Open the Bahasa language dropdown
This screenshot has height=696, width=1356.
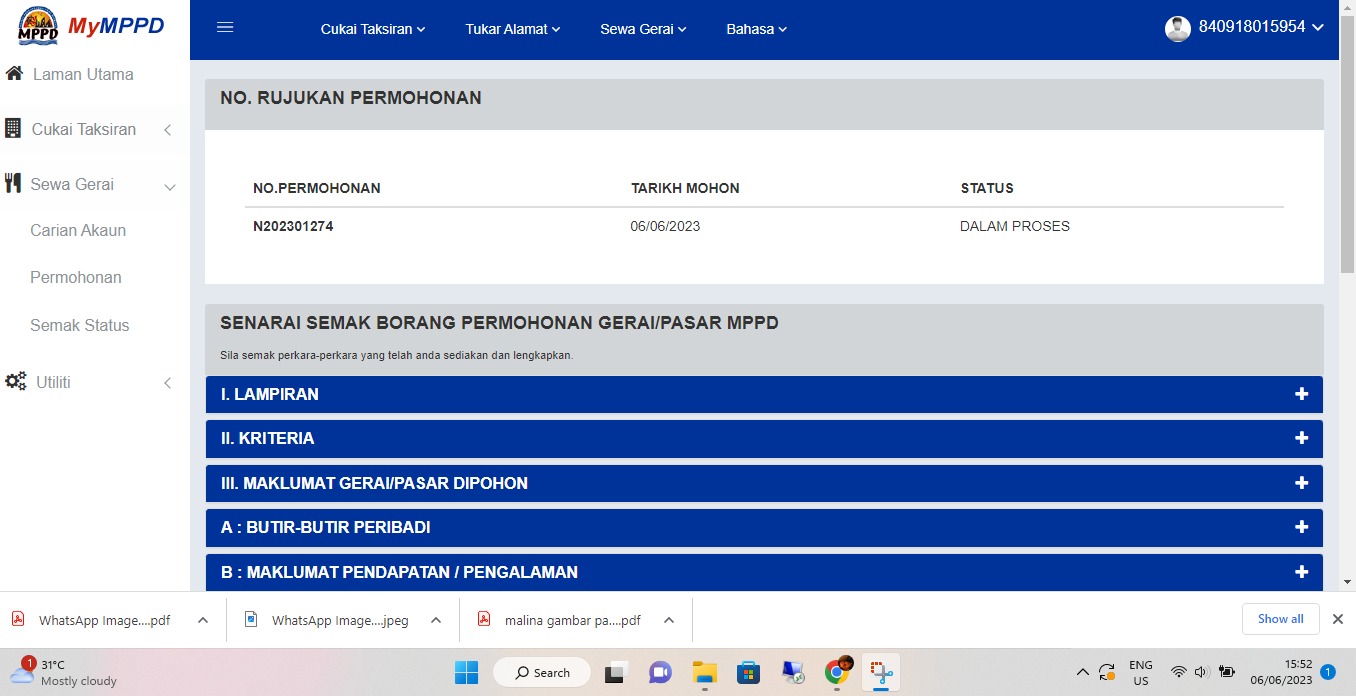click(756, 29)
